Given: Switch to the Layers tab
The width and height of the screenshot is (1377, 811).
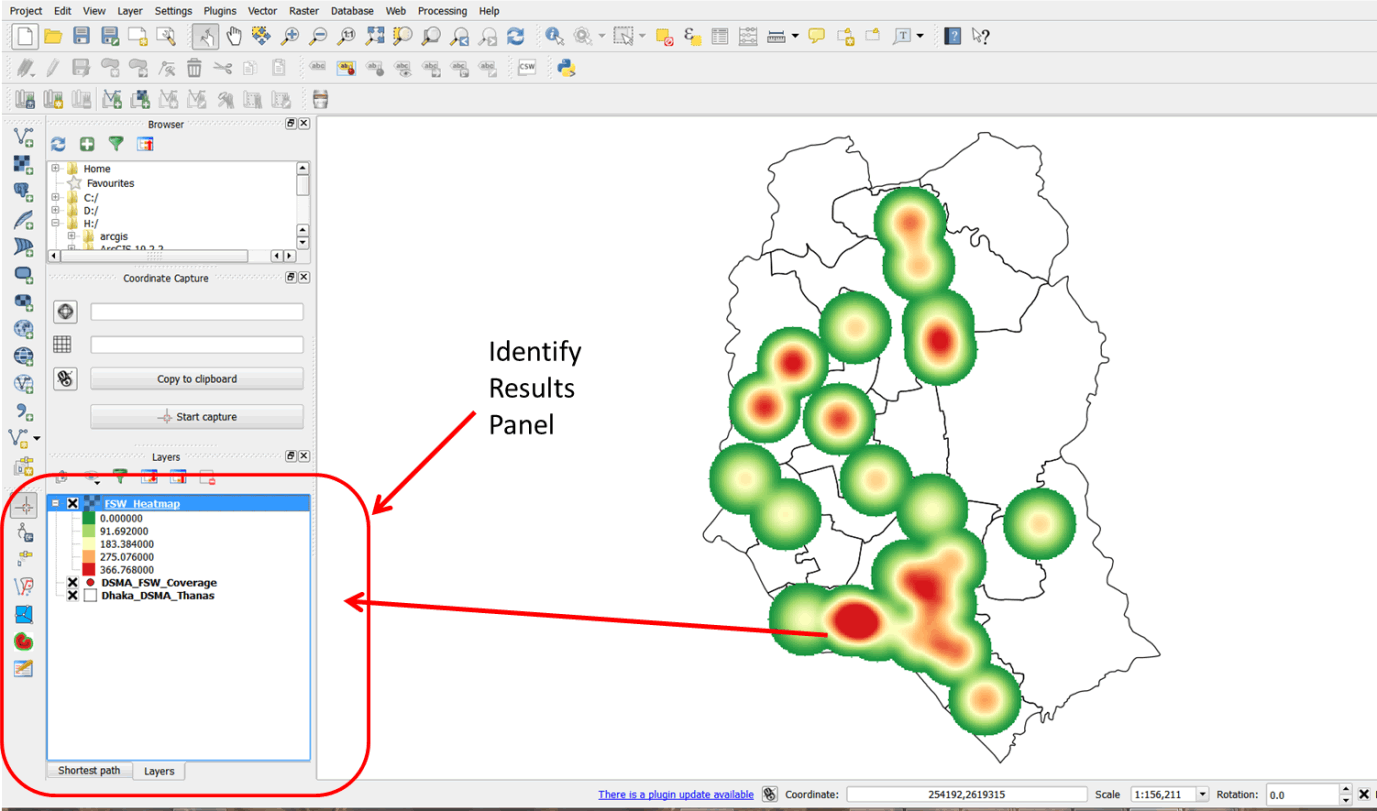Looking at the screenshot, I should [159, 771].
